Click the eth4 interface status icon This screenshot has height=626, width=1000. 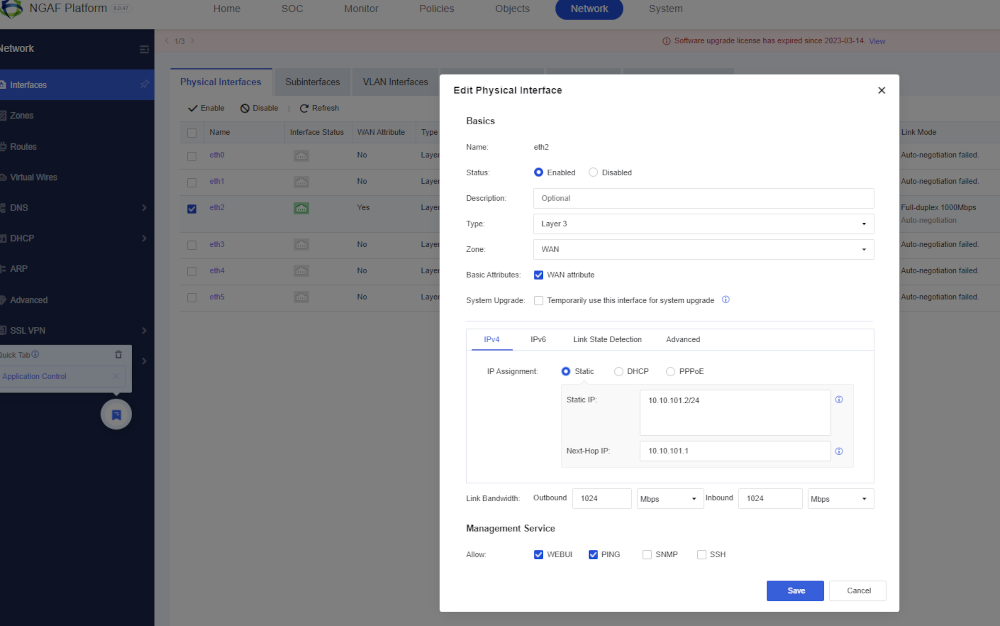301,271
